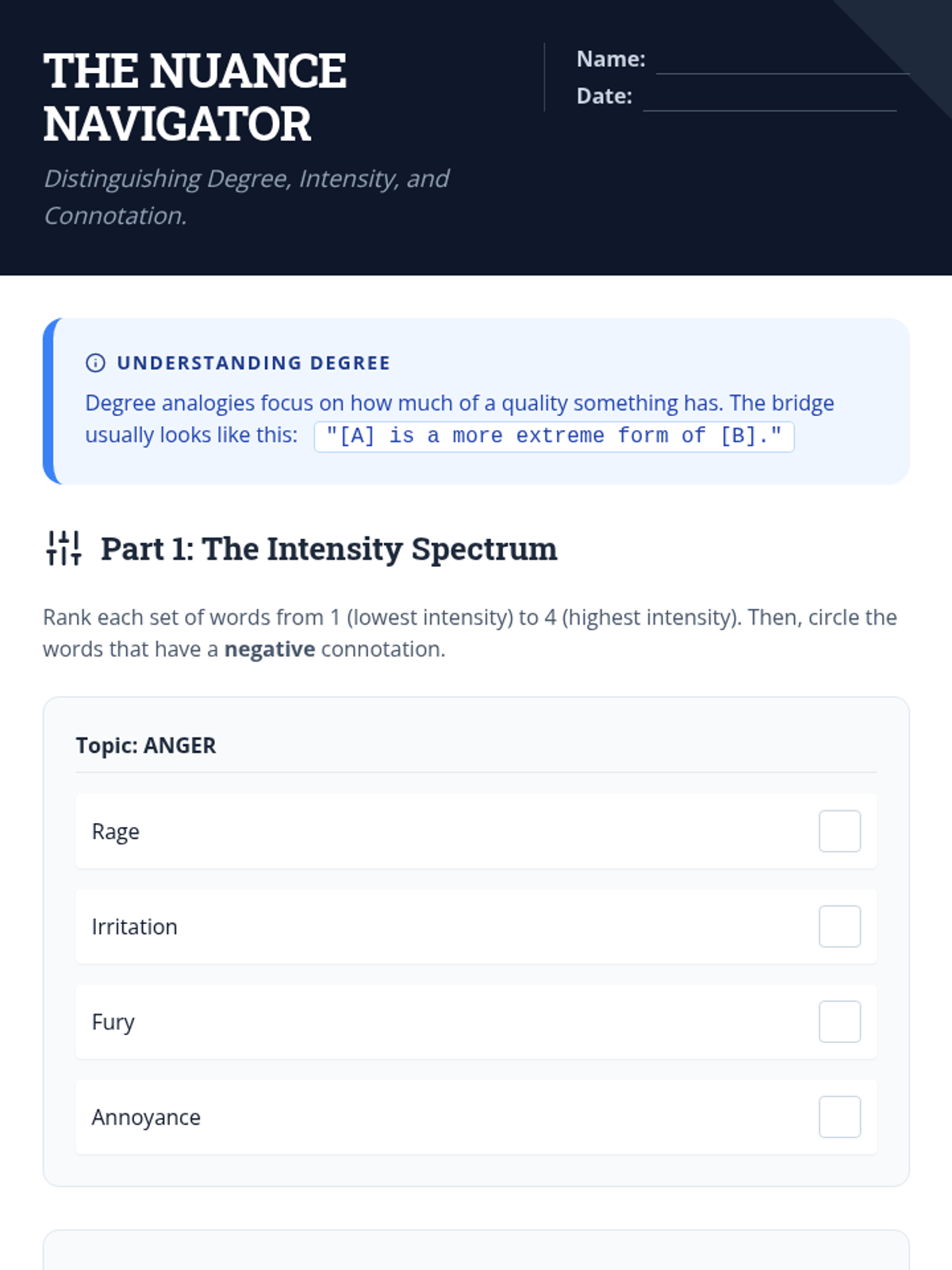Click the Topic: ANGER heading
This screenshot has width=952, height=1270.
point(146,745)
